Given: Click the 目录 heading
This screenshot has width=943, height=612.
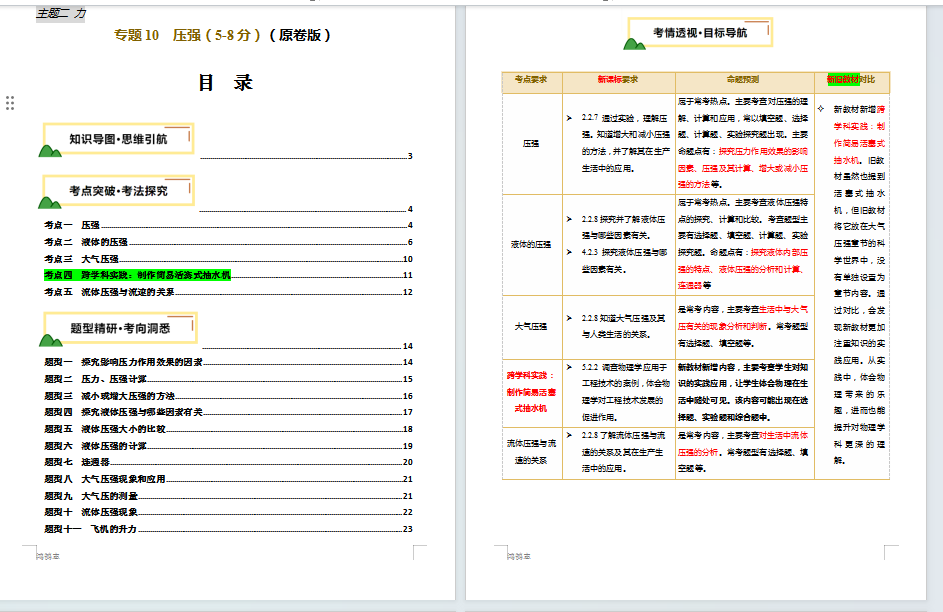Looking at the screenshot, I should click(x=226, y=82).
